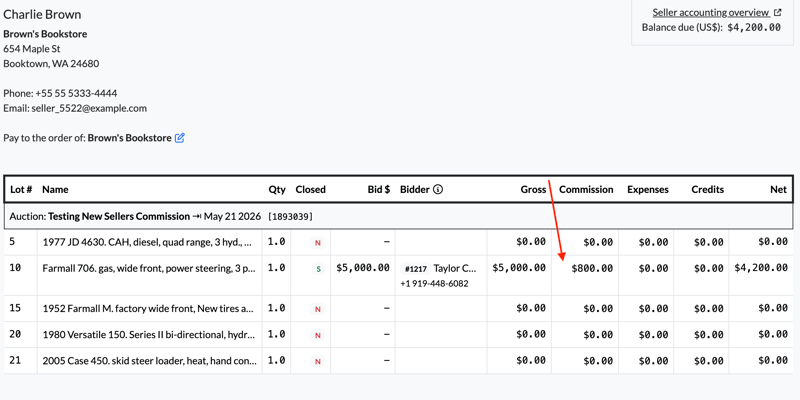
Task: Click the edit pencil icon beside payee name
Action: pos(180,138)
